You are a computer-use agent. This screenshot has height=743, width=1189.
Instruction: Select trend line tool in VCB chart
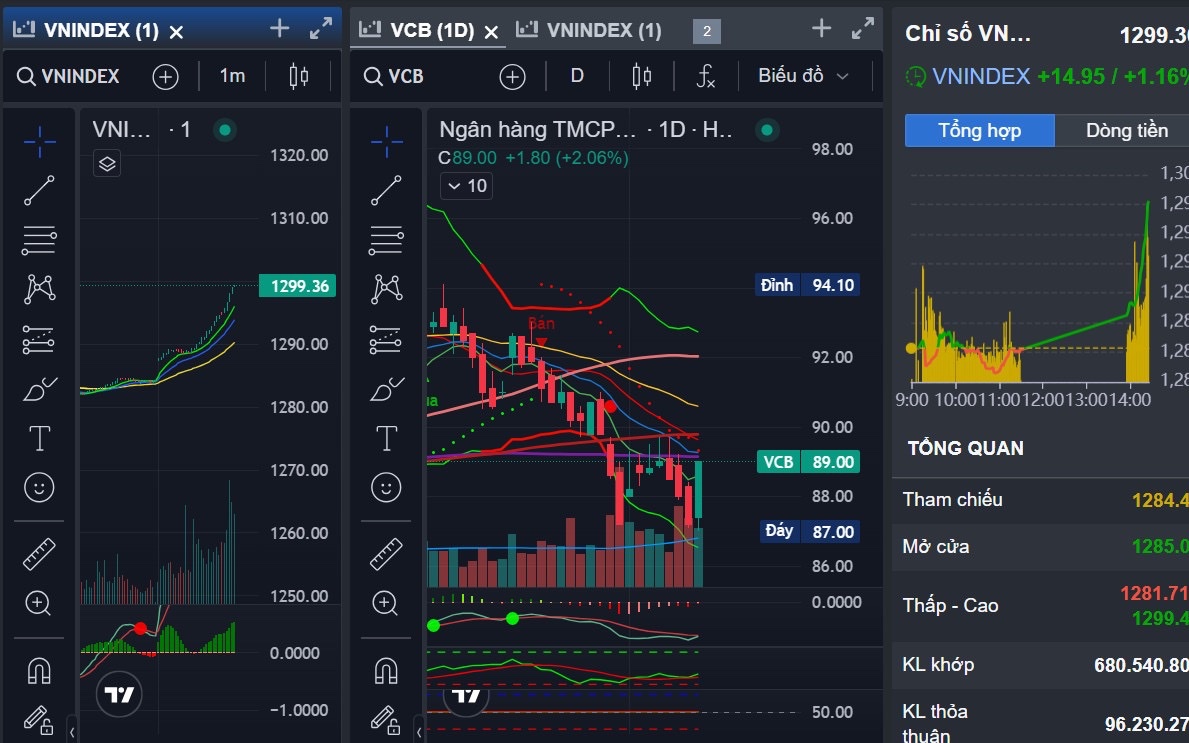tap(387, 190)
